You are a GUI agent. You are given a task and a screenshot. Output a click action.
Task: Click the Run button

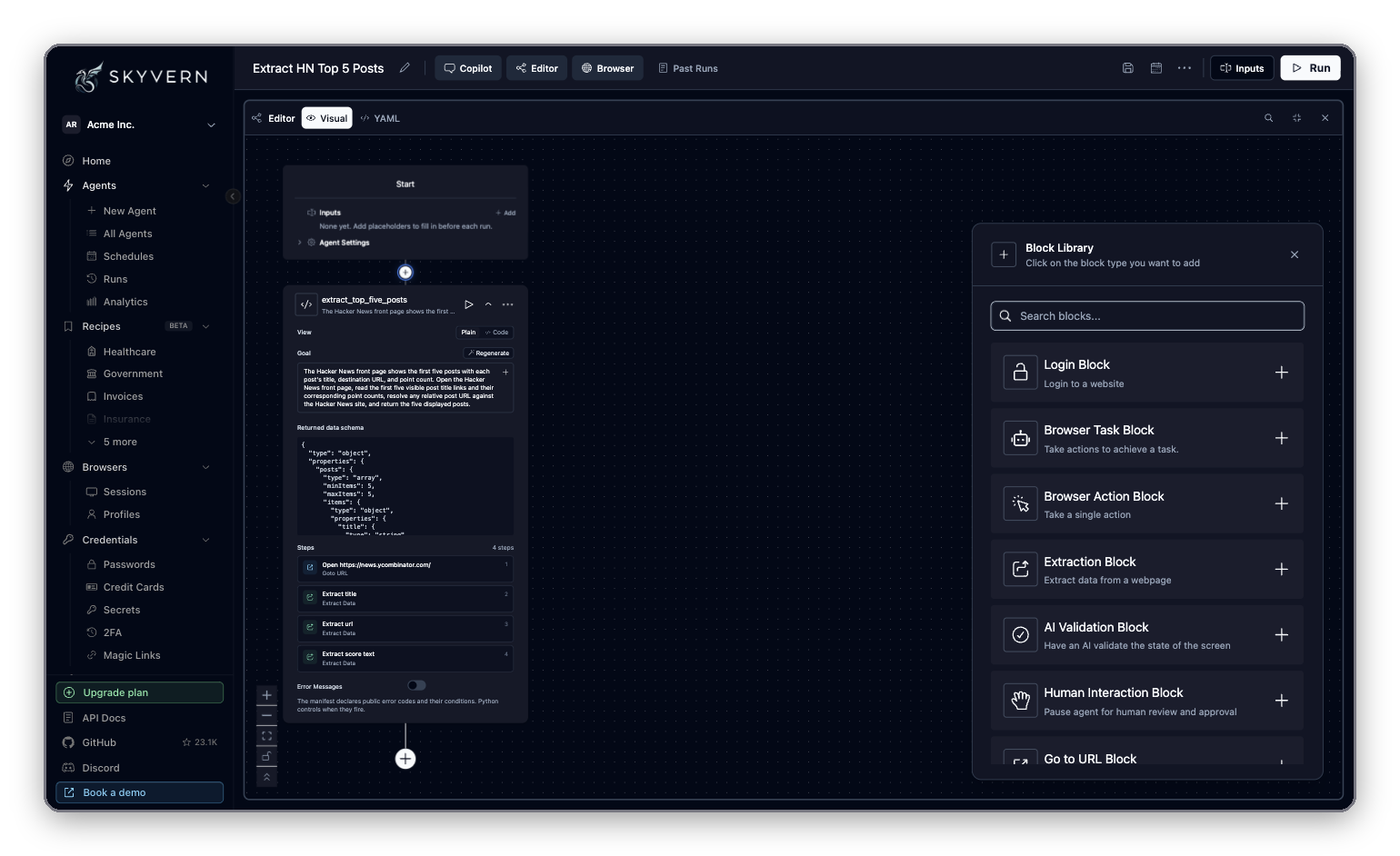1311,68
